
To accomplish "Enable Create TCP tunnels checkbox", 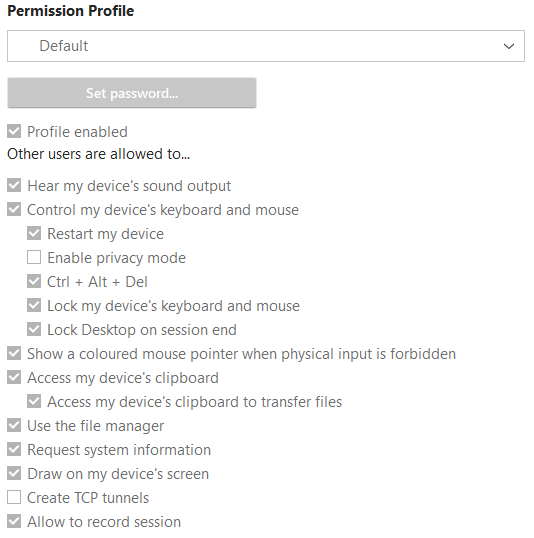I will point(14,498).
